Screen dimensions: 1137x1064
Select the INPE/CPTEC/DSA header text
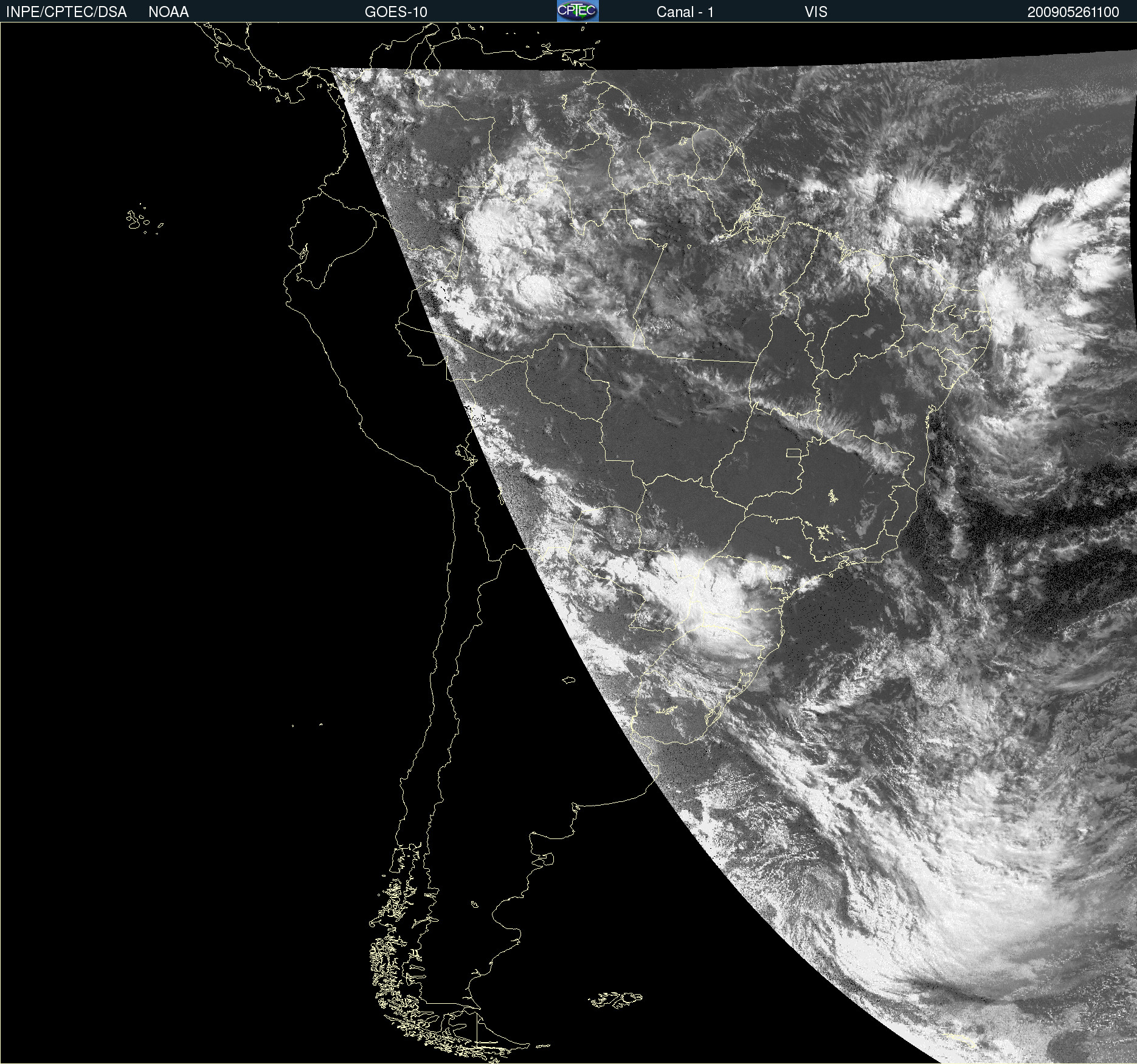(66, 12)
